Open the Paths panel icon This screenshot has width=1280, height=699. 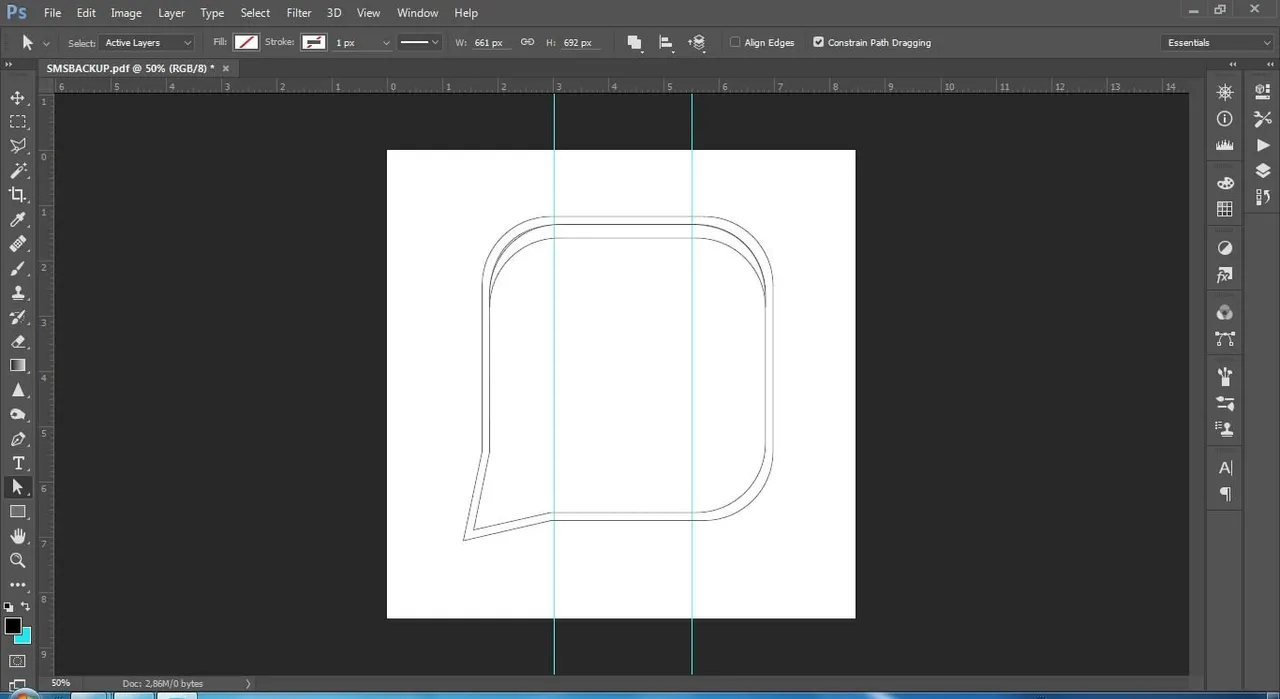(1225, 339)
